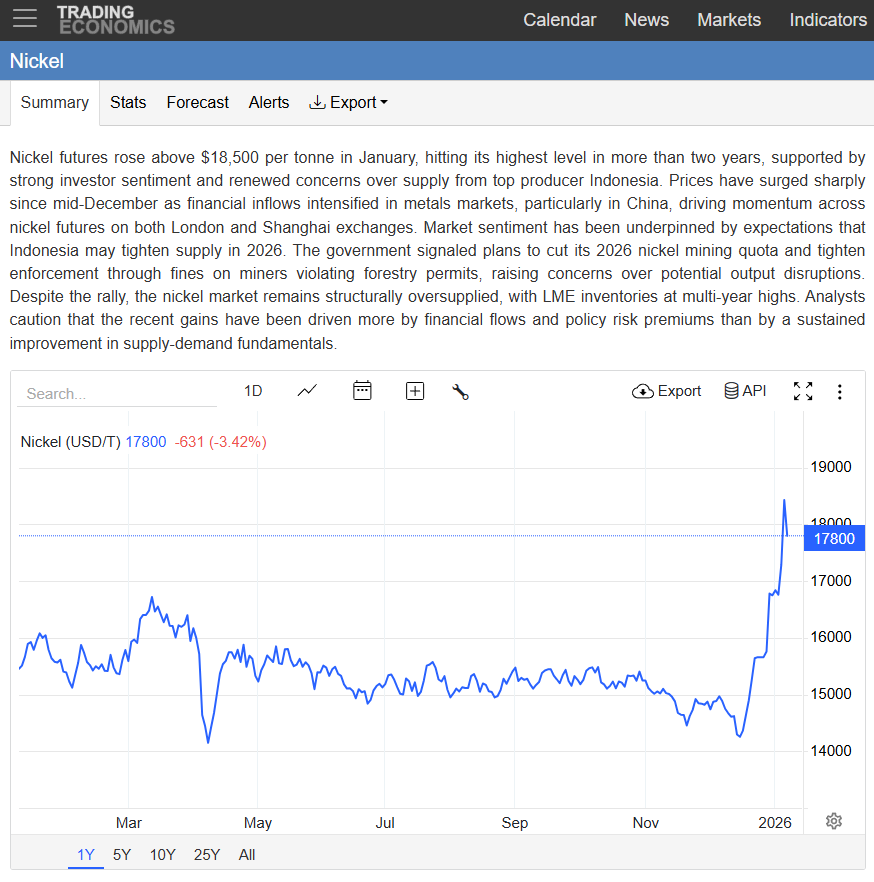Open the hamburger navigation menu
Screen dimensions: 874x882
pyautogui.click(x=25, y=19)
